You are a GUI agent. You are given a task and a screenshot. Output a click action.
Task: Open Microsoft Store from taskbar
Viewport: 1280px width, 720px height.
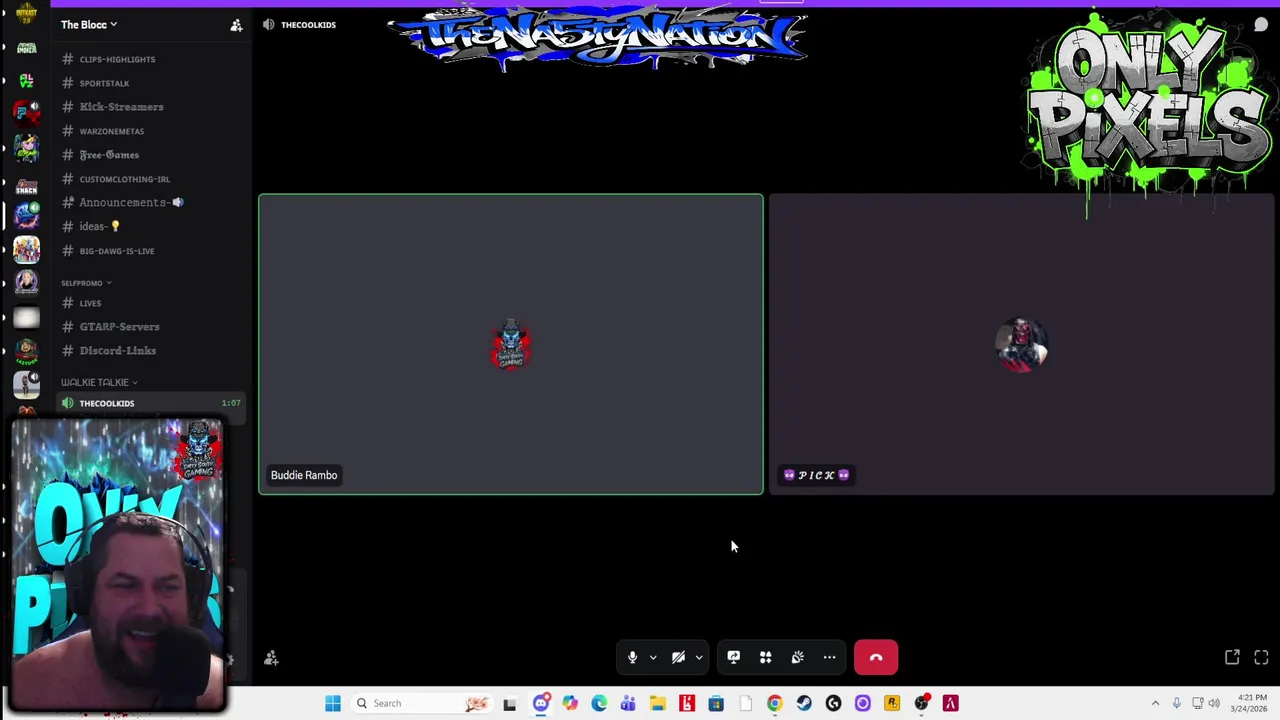coord(716,703)
